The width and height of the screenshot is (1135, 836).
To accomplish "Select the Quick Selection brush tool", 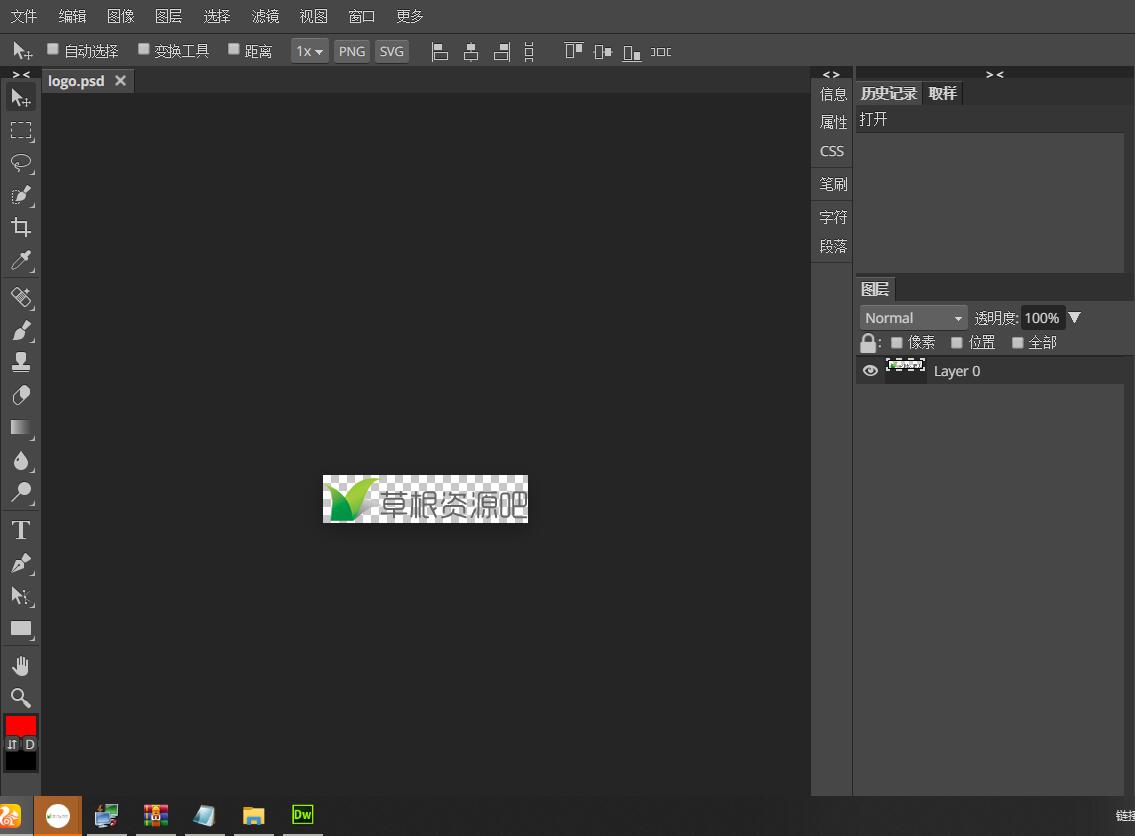I will (21, 195).
